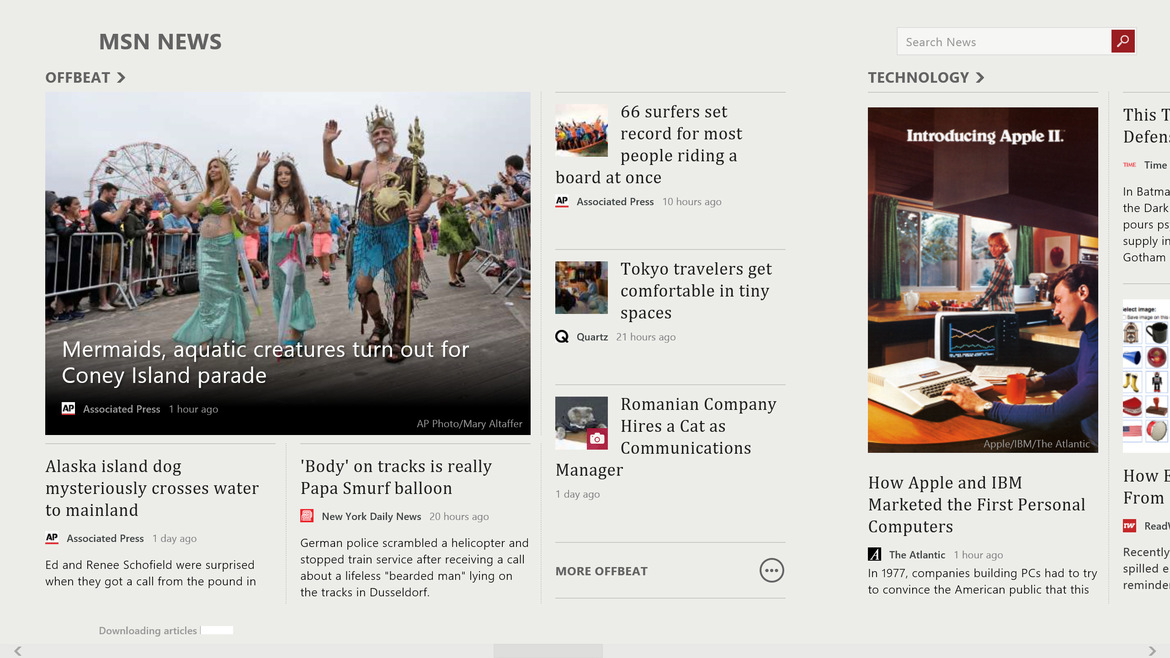Open Tokyo travelers get comfortable headline
The image size is (1170, 658).
[695, 291]
